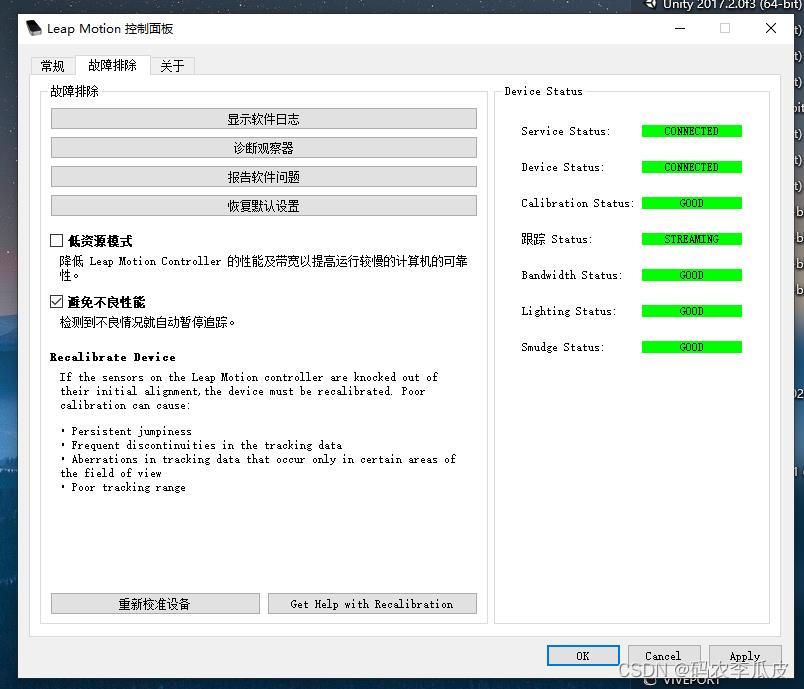The width and height of the screenshot is (804, 689).
Task: Click the Leap Motion app icon in title bar
Action: click(33, 28)
